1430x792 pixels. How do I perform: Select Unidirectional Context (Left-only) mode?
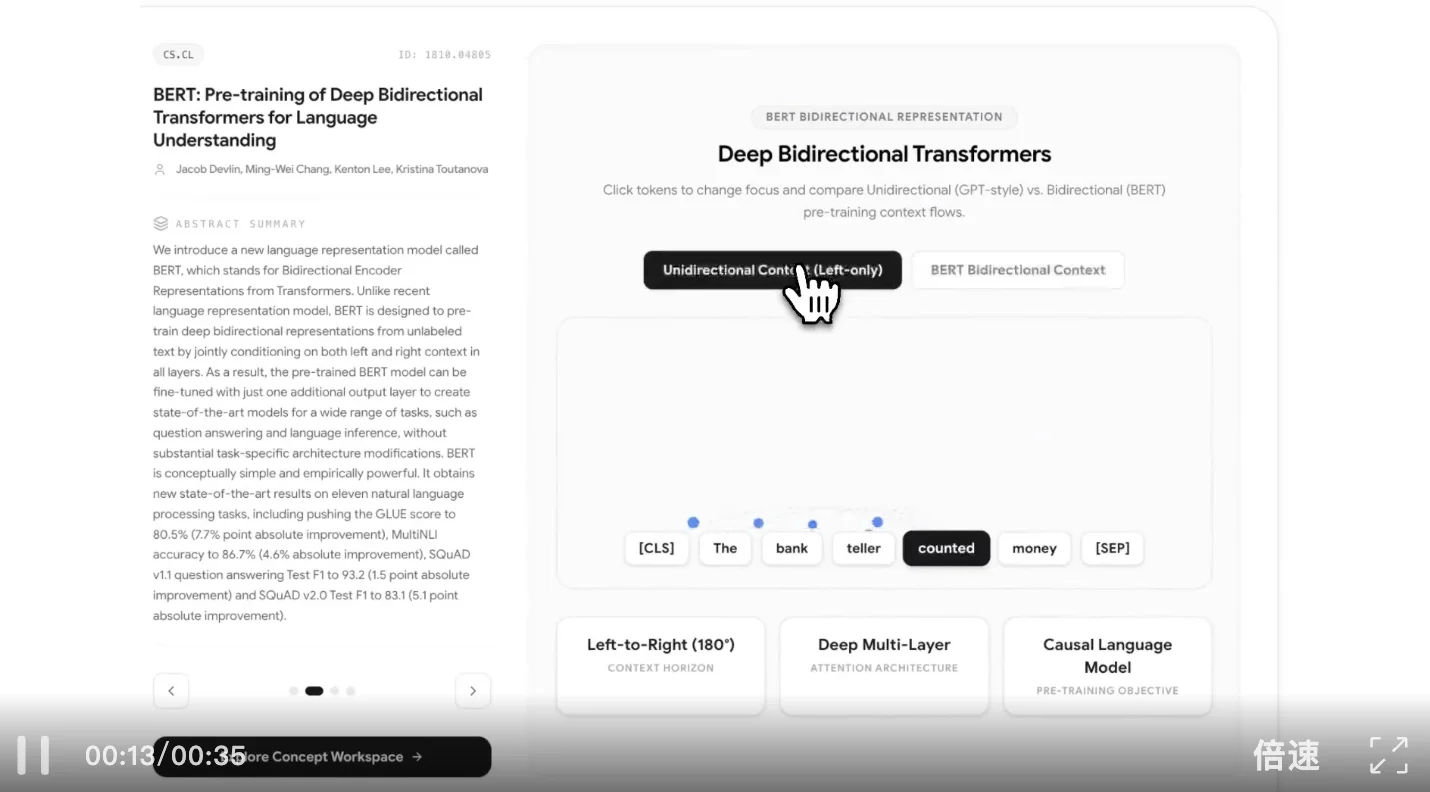pos(772,270)
